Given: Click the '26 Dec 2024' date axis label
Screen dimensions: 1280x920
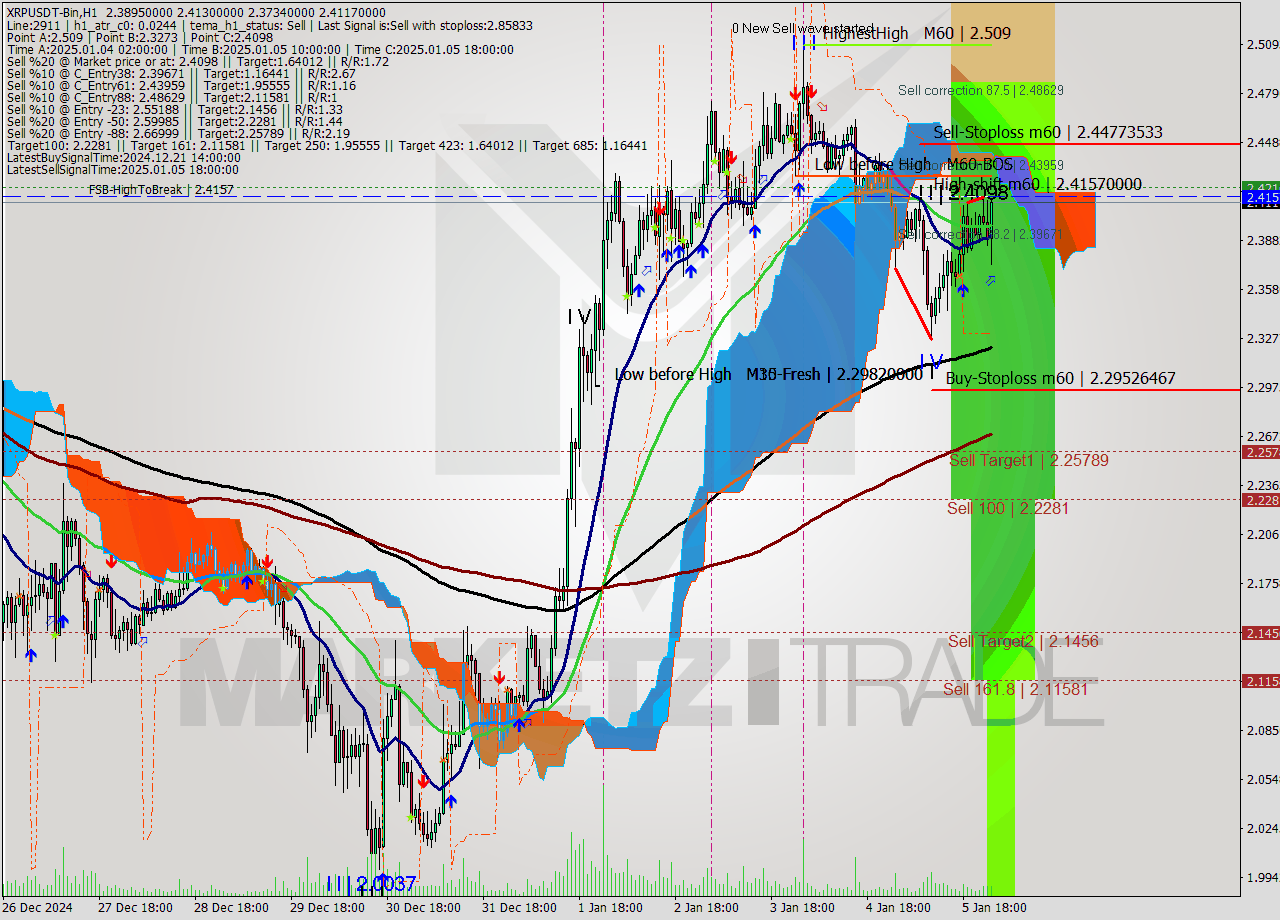Looking at the screenshot, I should [x=38, y=908].
